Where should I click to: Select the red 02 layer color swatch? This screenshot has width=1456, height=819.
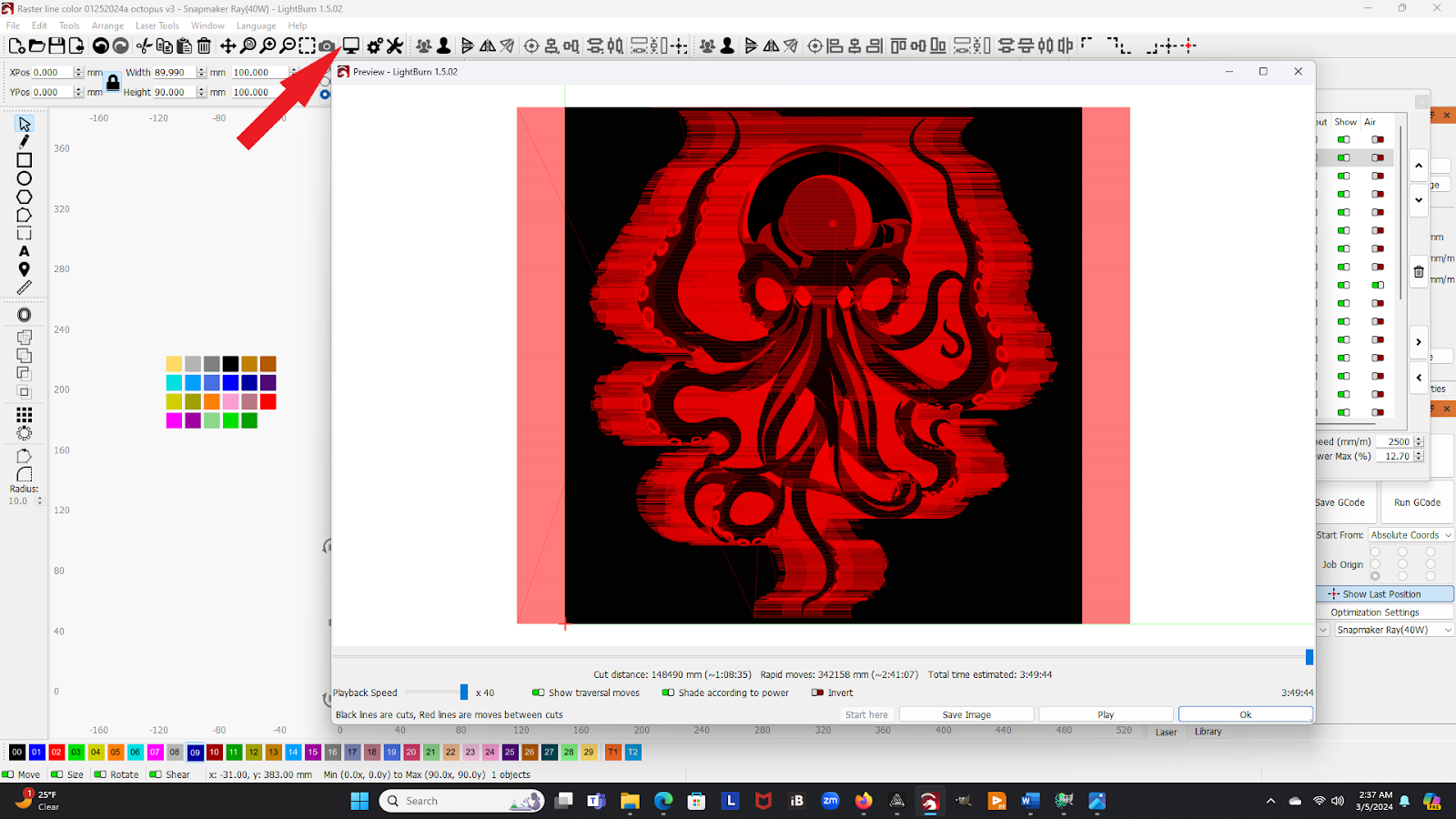tap(56, 752)
